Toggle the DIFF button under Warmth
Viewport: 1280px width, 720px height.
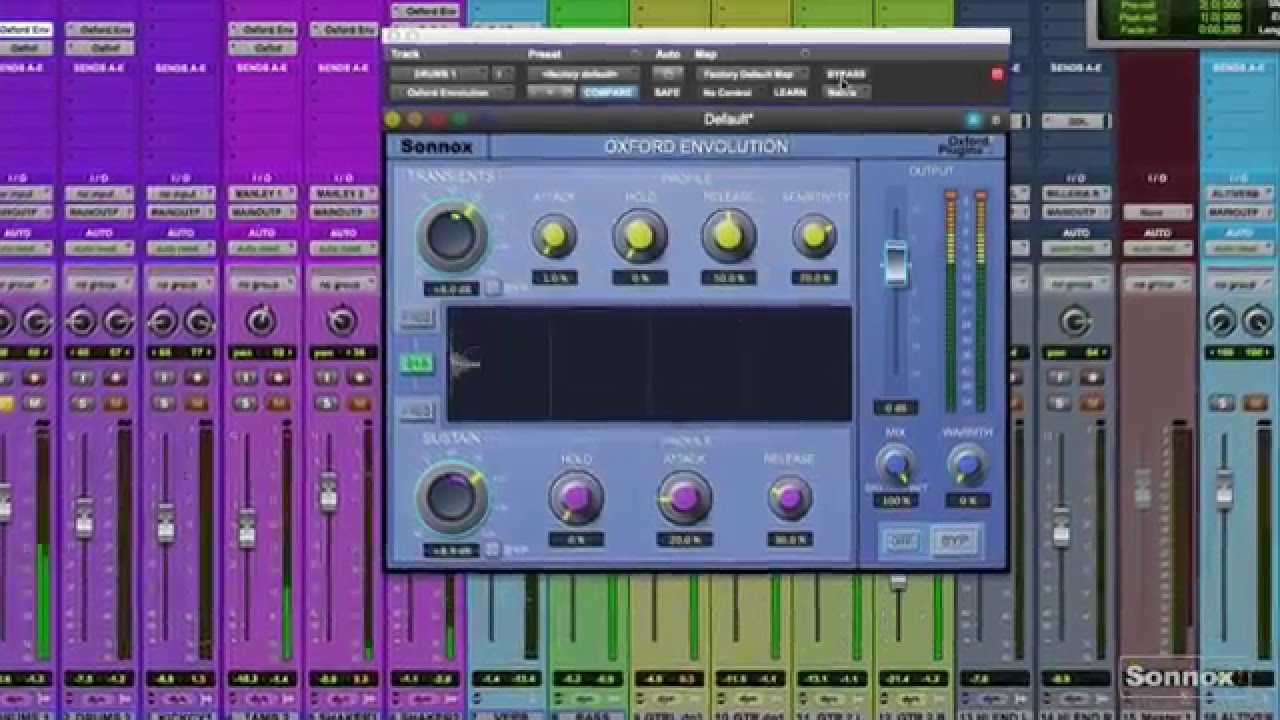(901, 541)
